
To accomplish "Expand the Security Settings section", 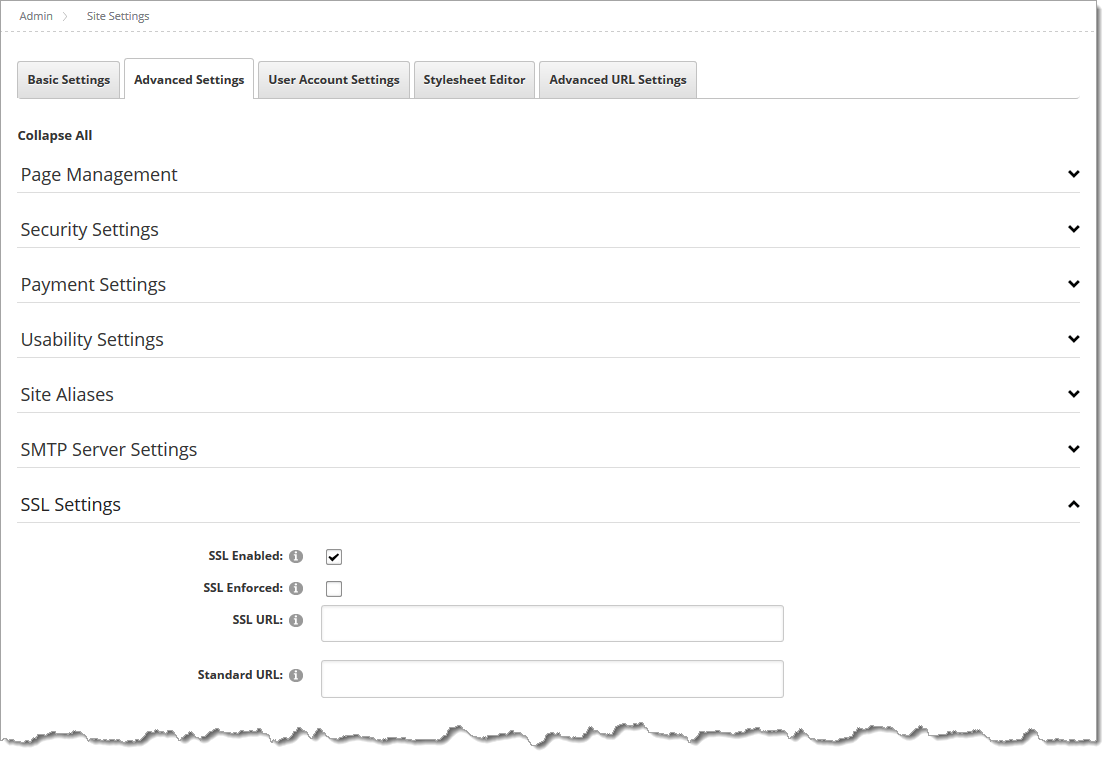I will [1074, 229].
